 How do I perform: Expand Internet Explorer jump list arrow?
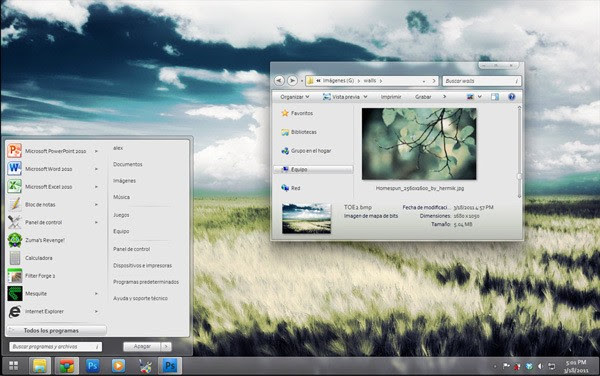pos(96,311)
